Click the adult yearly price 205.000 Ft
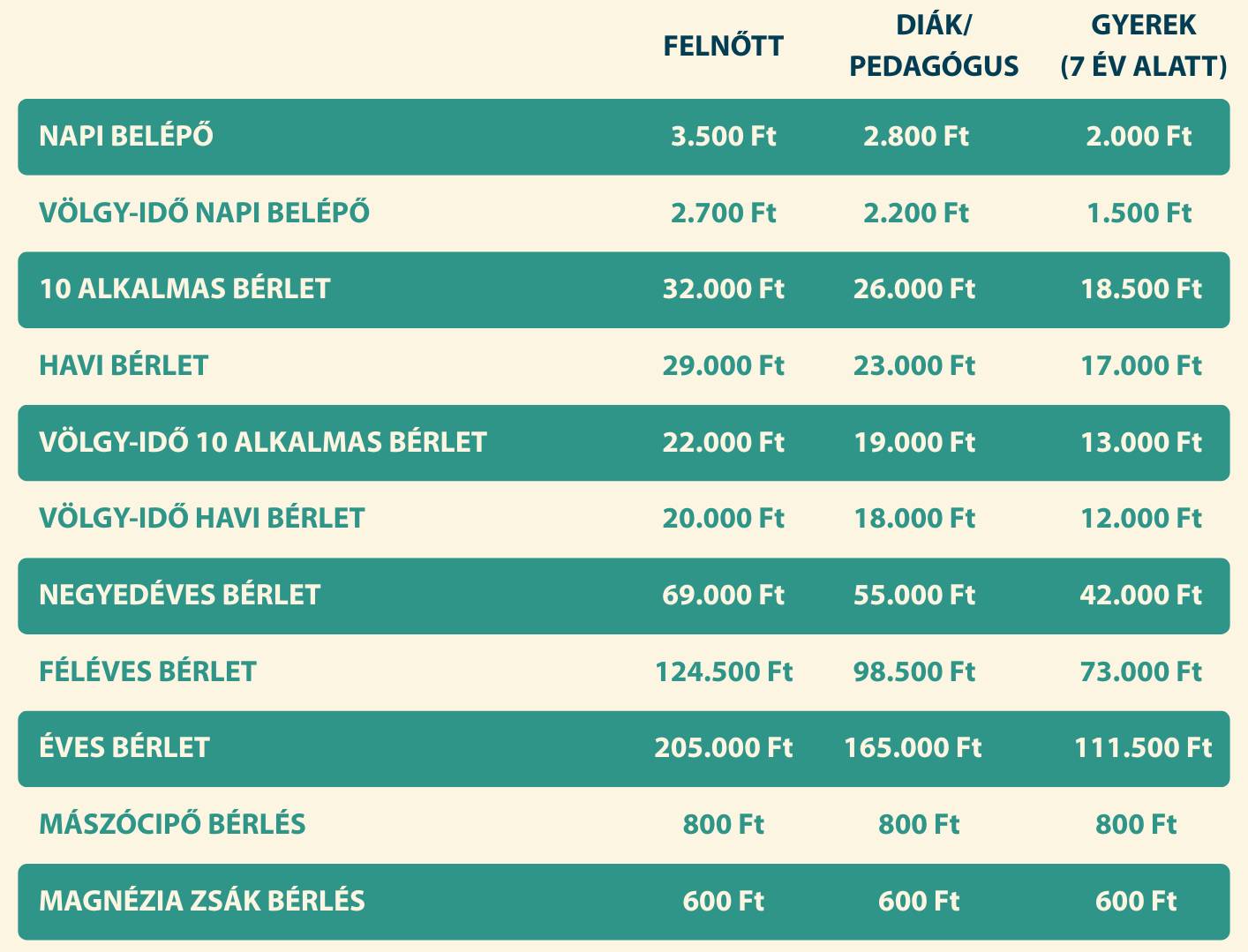 tap(723, 748)
